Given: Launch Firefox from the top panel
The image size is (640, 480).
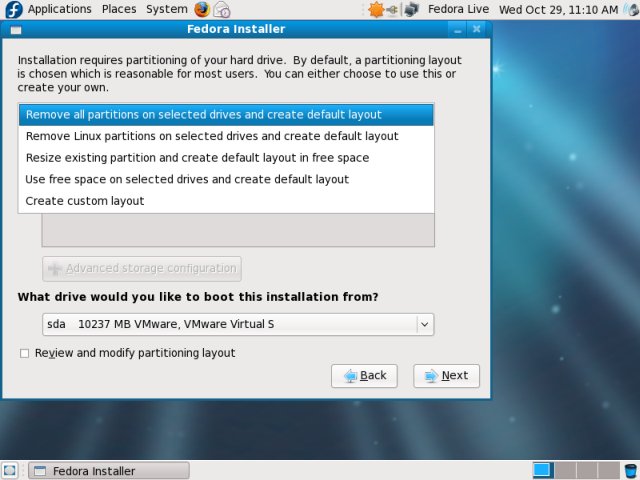Looking at the screenshot, I should pos(202,9).
